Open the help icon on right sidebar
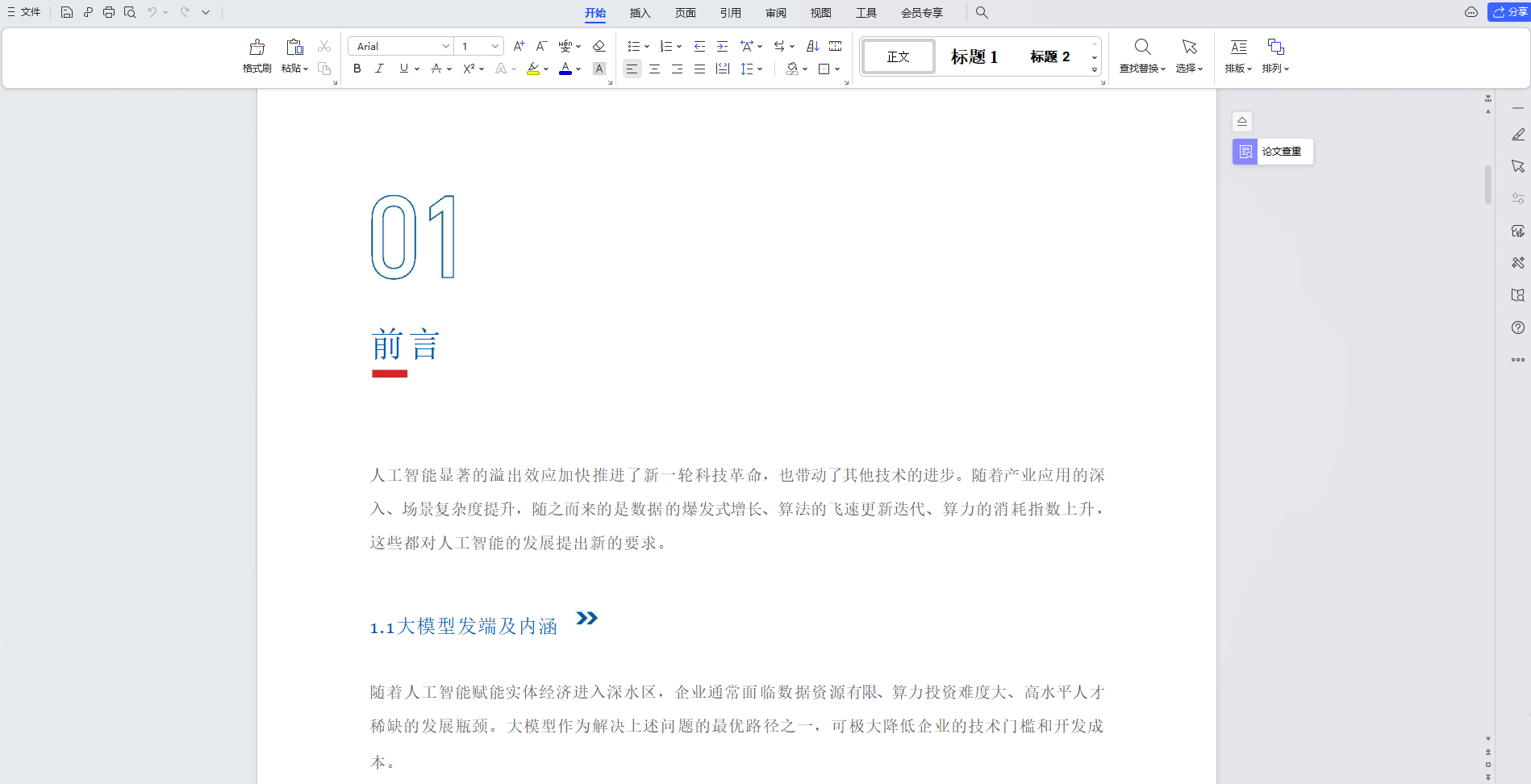This screenshot has width=1531, height=784. coord(1518,327)
